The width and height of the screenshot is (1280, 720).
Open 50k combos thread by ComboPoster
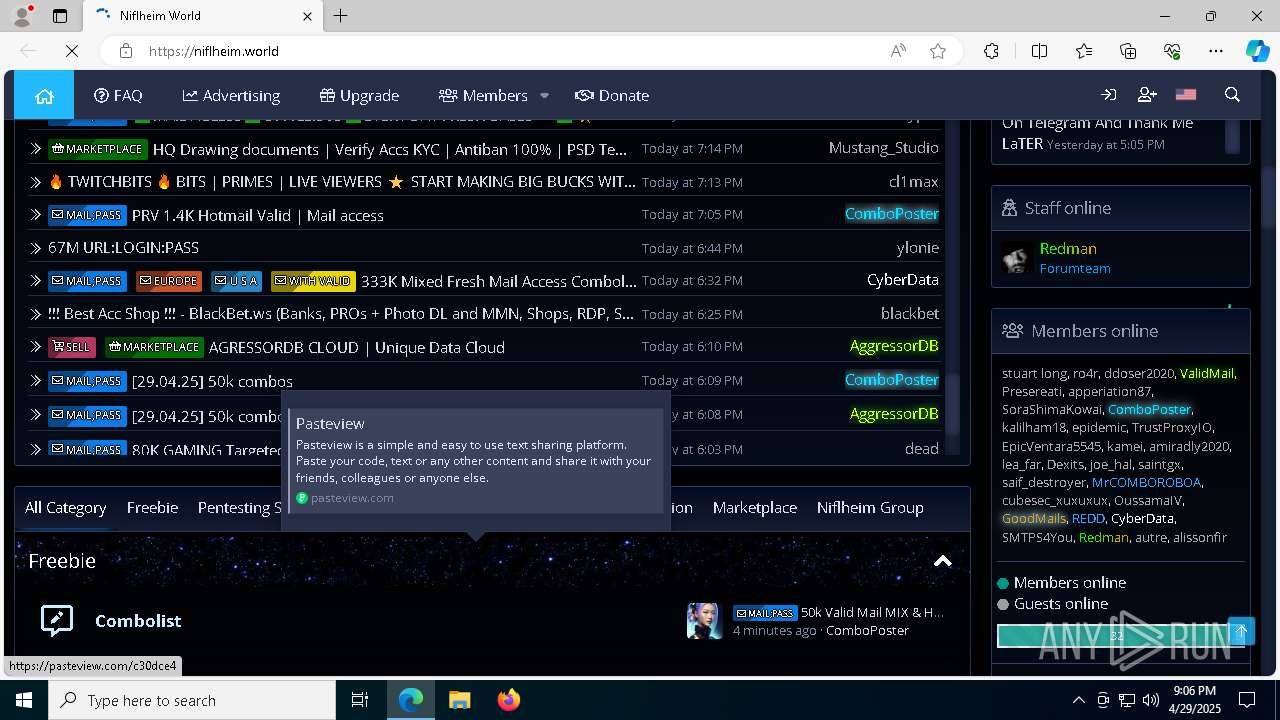212,381
